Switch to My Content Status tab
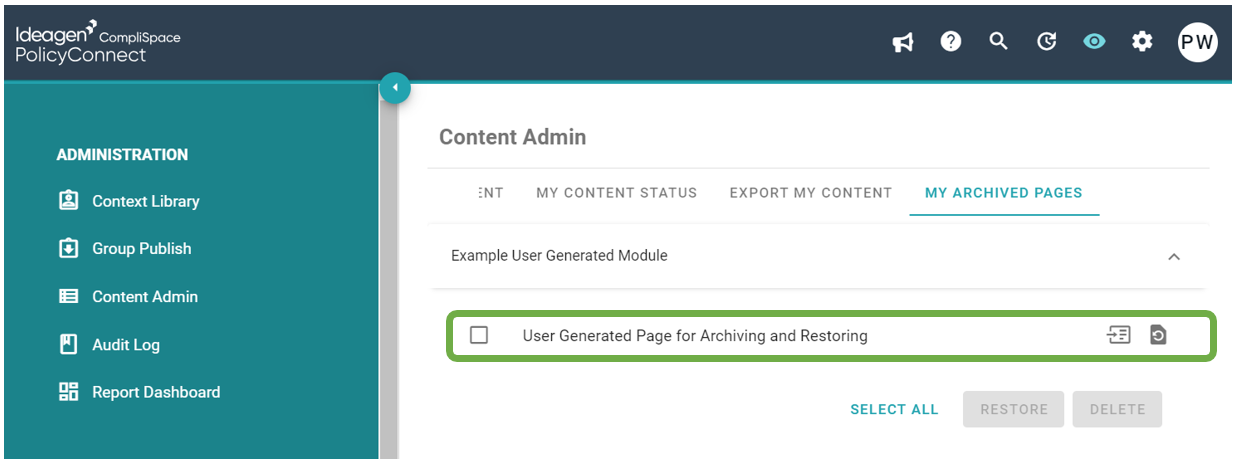 [x=616, y=192]
